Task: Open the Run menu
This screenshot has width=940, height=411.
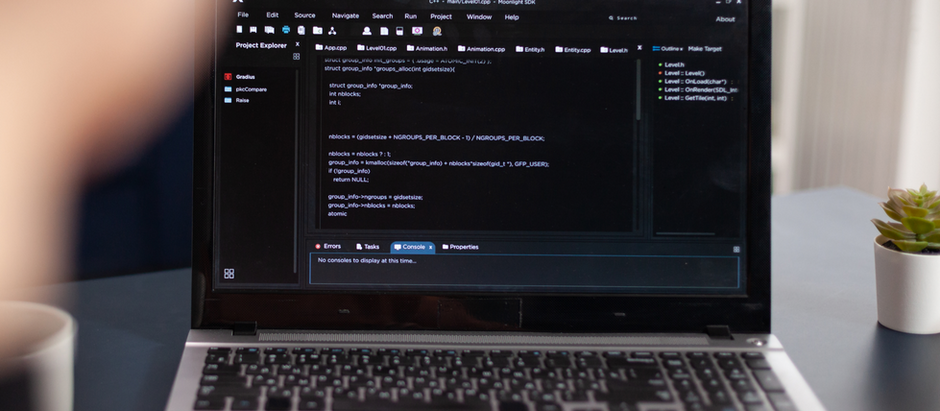Action: (411, 16)
